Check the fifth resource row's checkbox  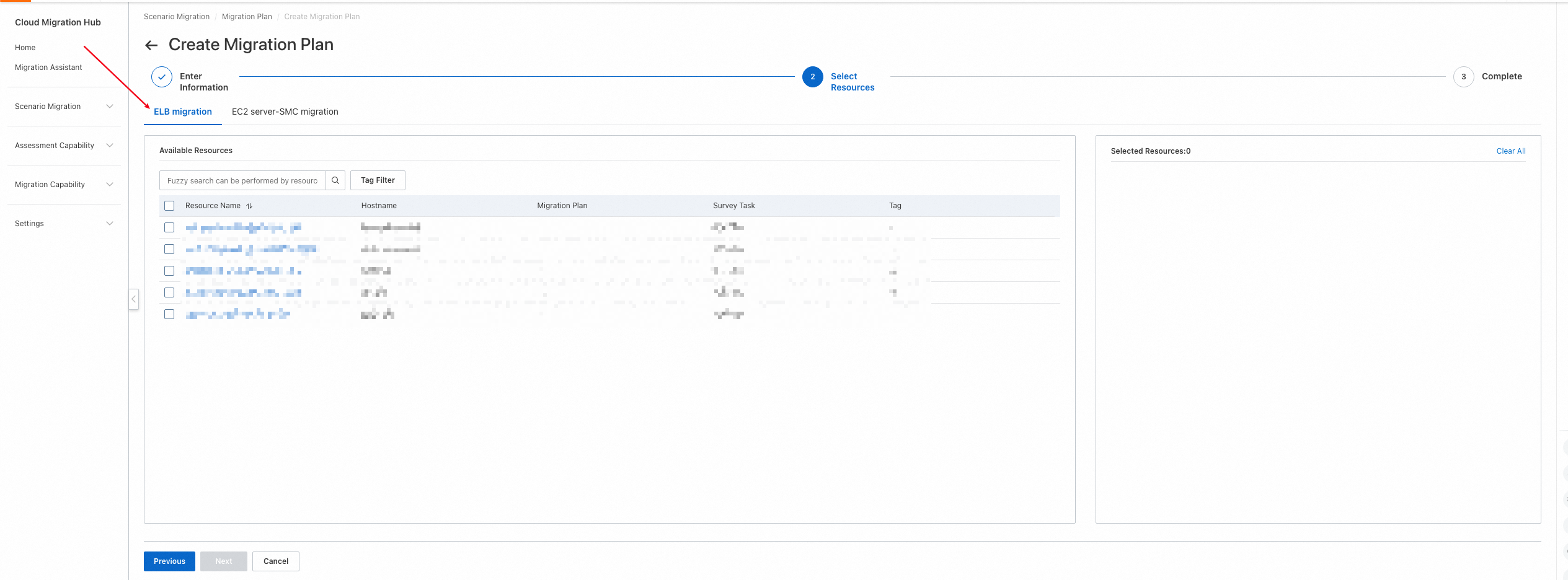pyautogui.click(x=169, y=314)
